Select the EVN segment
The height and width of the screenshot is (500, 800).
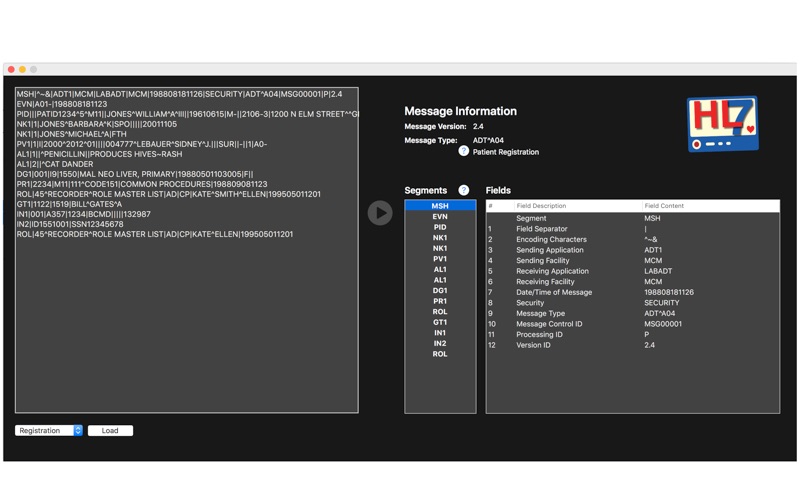[440, 217]
